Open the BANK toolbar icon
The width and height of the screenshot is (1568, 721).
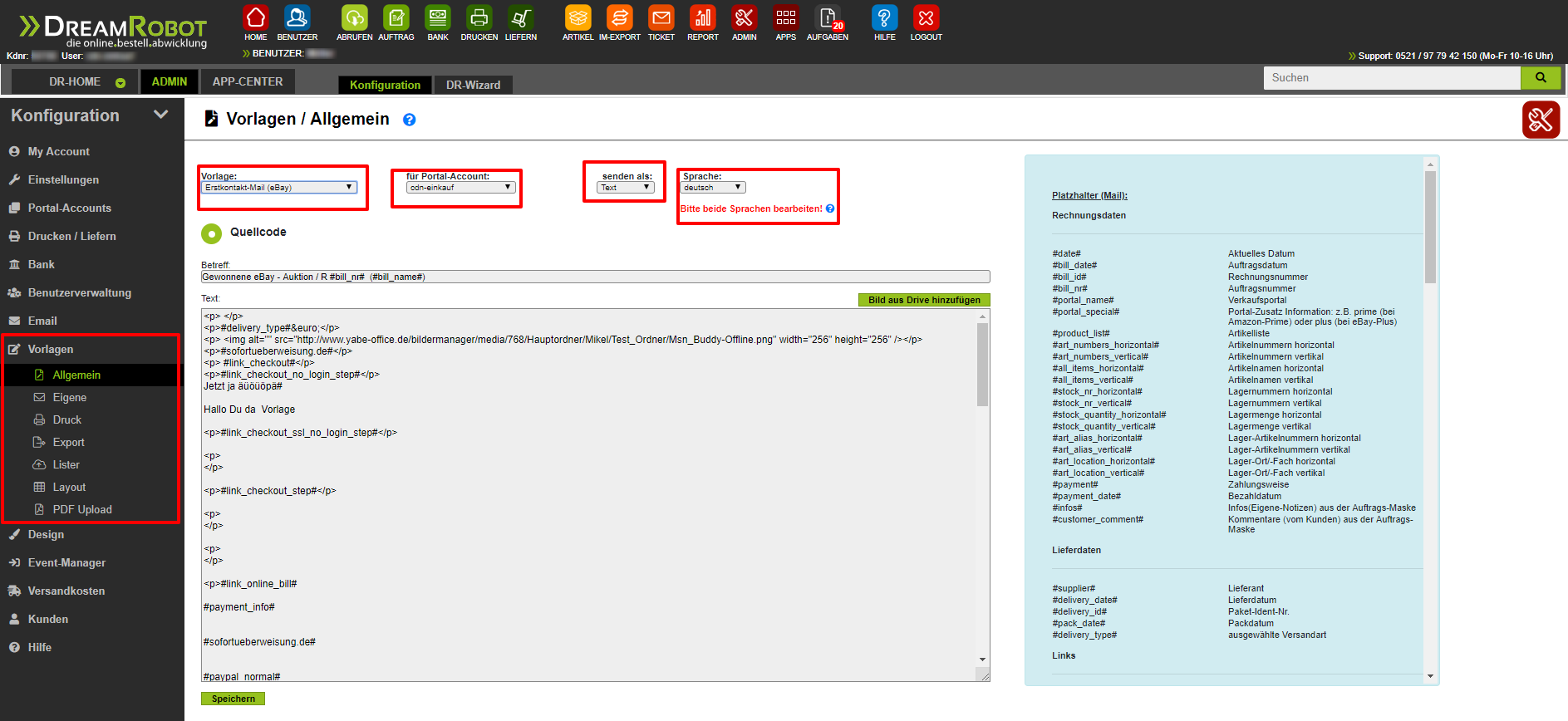438,17
